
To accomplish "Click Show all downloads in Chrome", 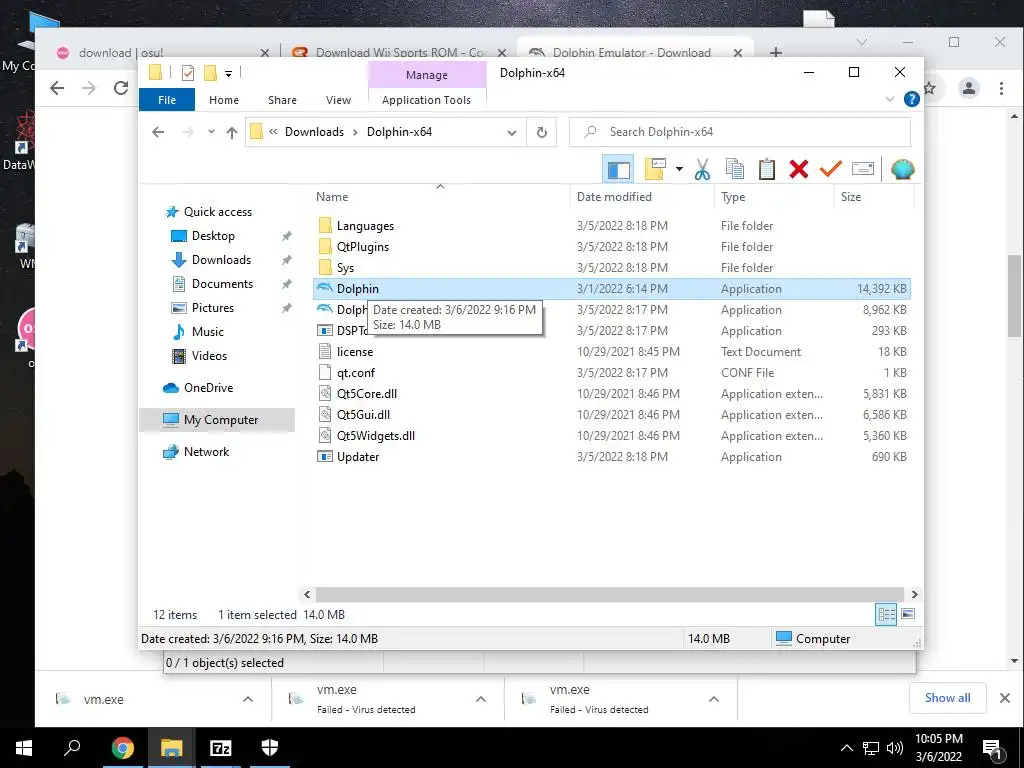I will coord(947,698).
